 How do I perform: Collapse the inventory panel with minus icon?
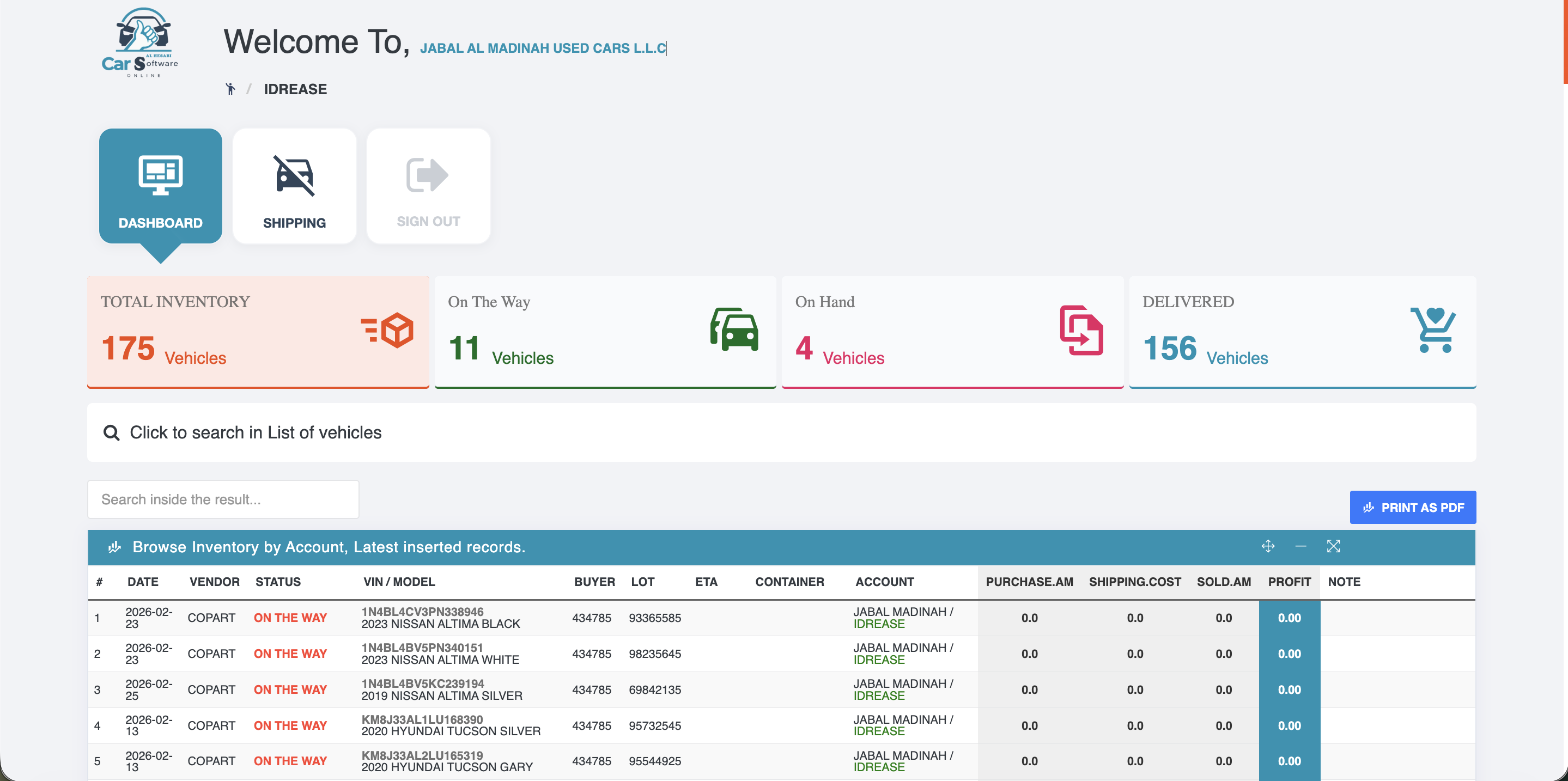pyautogui.click(x=1301, y=546)
